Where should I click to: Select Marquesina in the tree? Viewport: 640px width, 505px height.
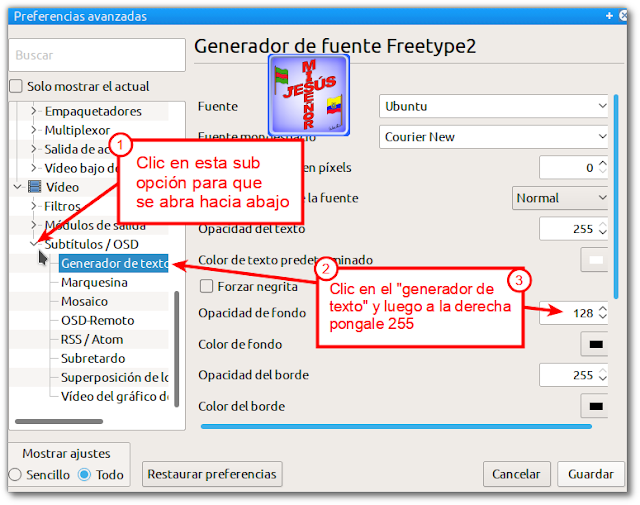[94, 282]
